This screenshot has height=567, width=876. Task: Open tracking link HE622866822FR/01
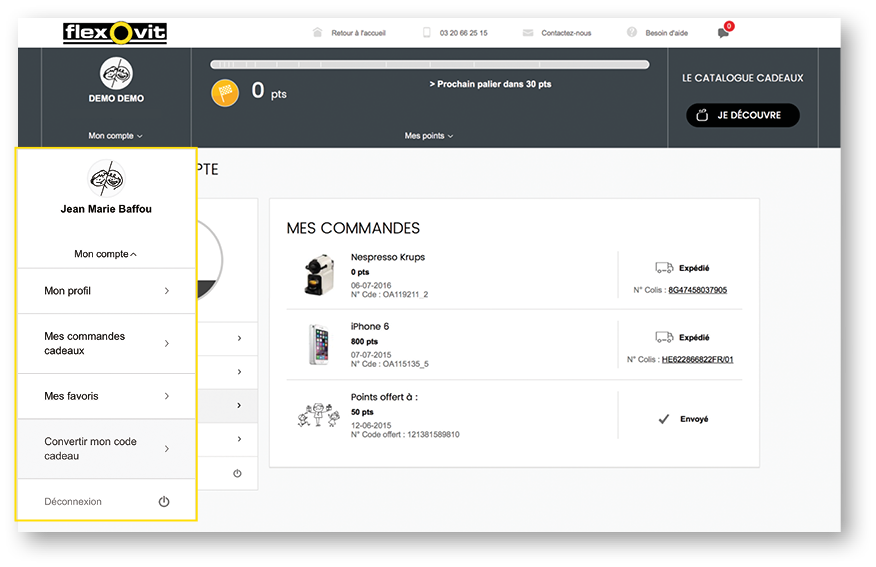tap(697, 359)
